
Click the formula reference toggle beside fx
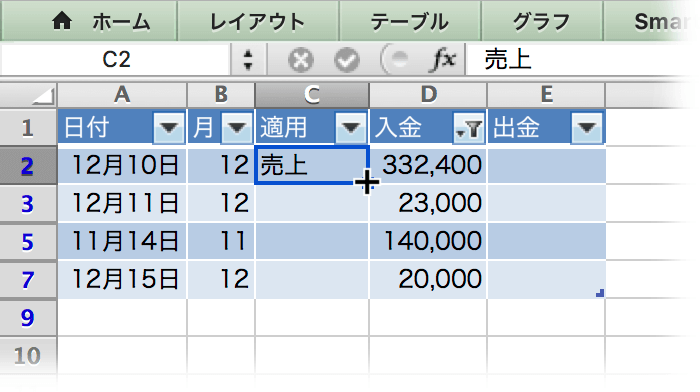(396, 59)
